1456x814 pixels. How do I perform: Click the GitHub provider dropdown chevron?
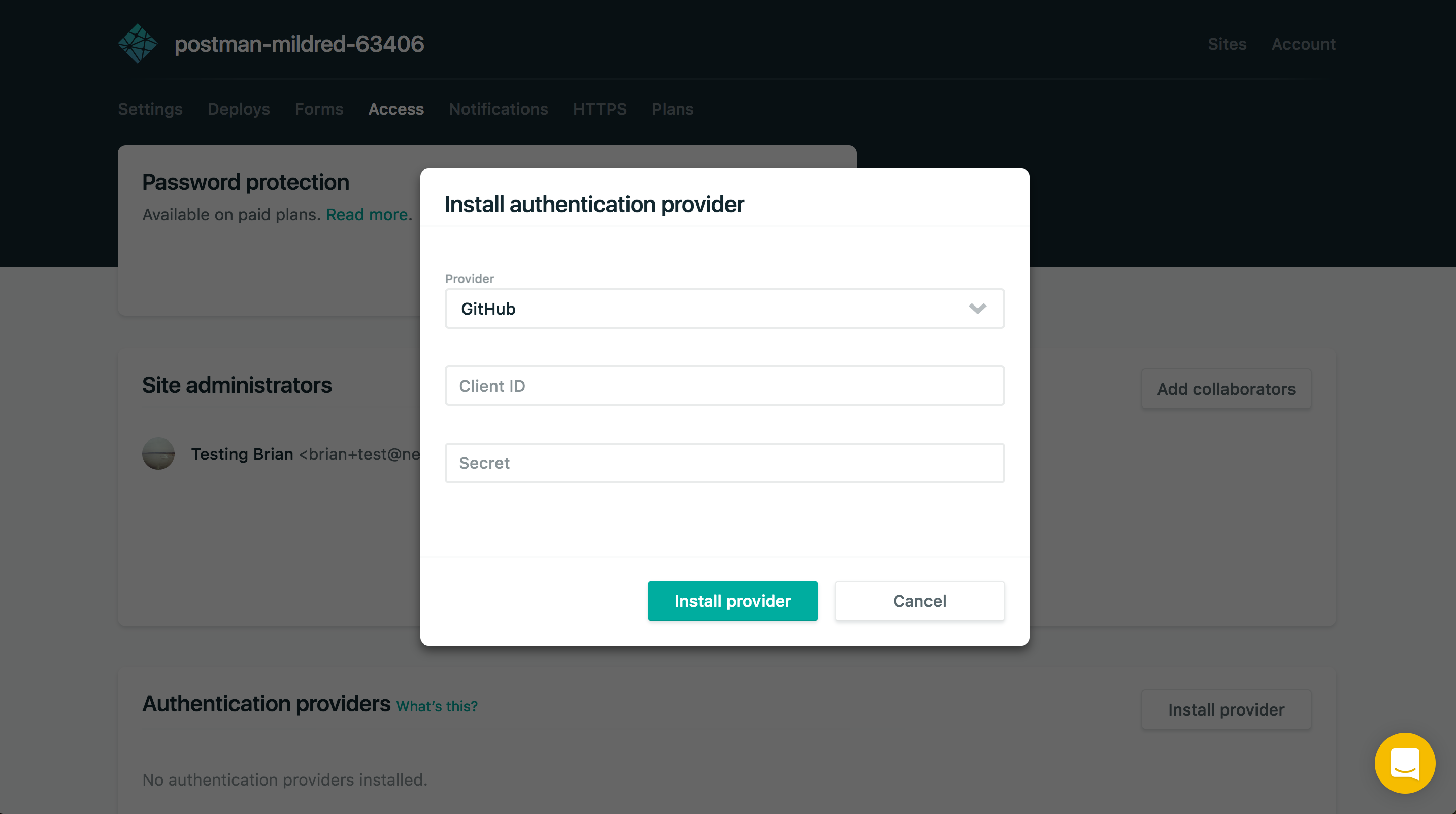tap(977, 309)
